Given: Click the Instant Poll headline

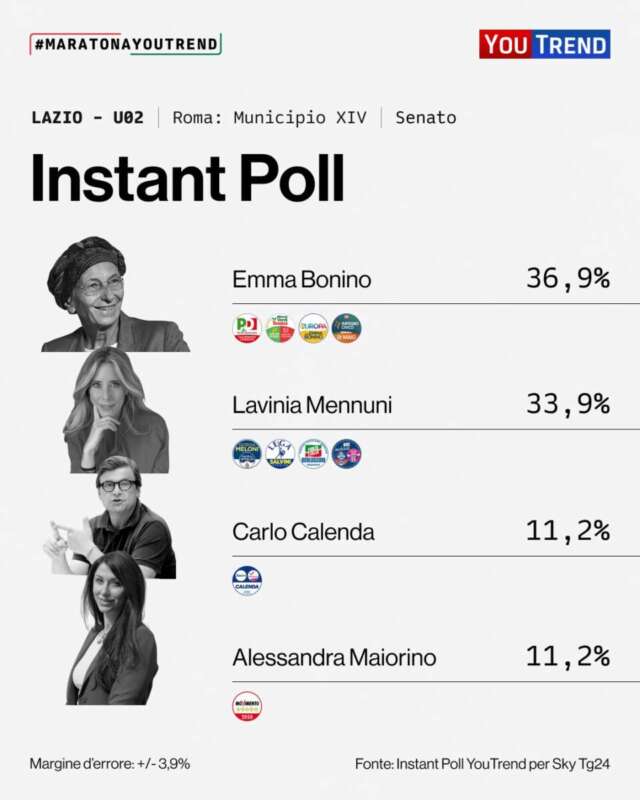Looking at the screenshot, I should (187, 180).
